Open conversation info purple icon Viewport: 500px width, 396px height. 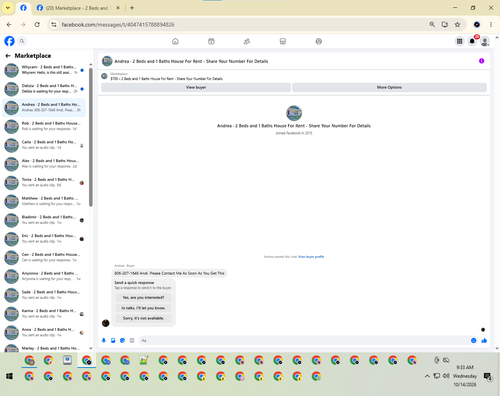pyautogui.click(x=481, y=61)
